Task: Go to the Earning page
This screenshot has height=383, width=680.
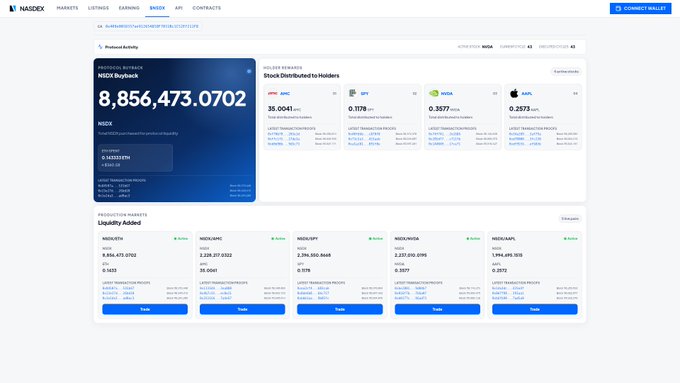Action: tap(129, 8)
